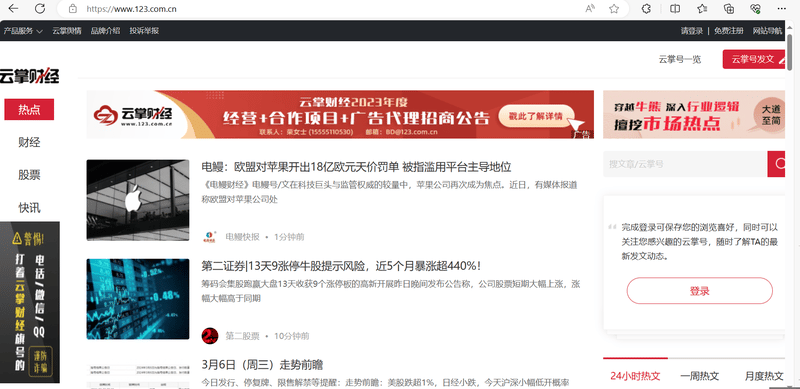The height and width of the screenshot is (389, 800).
Task: Select the 股票 sidebar category
Action: (x=29, y=175)
